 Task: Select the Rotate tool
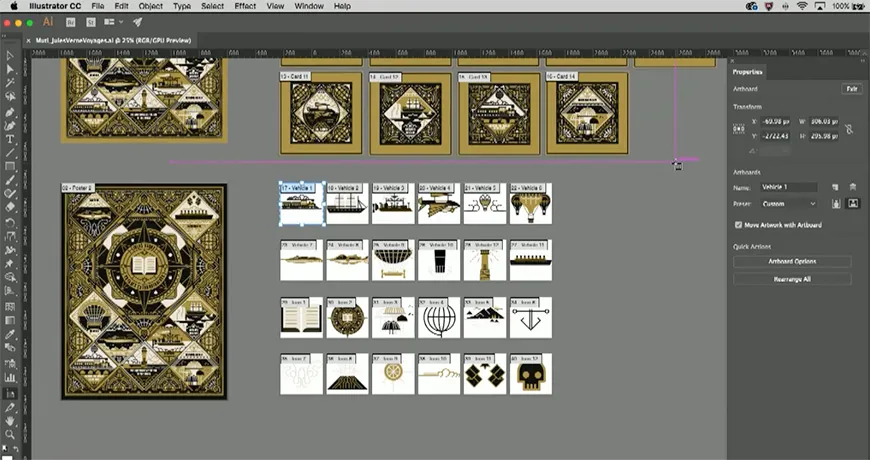click(x=10, y=222)
